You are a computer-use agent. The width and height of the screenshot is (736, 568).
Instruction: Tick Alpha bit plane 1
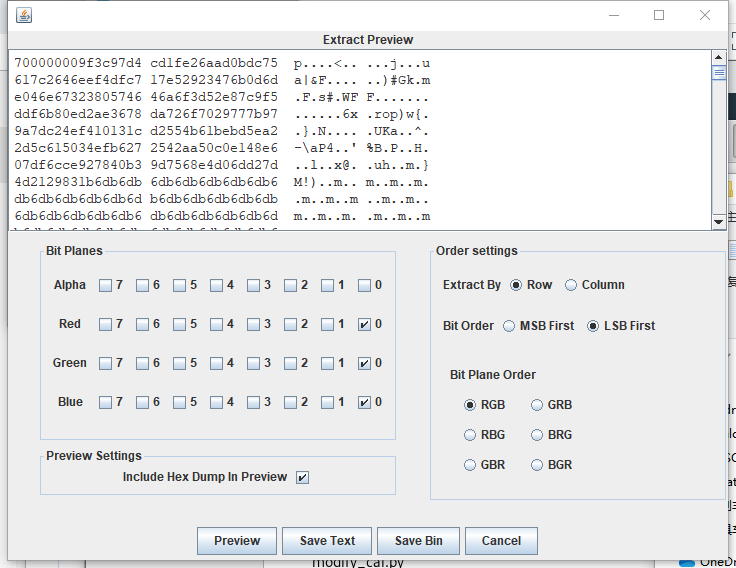click(327, 285)
